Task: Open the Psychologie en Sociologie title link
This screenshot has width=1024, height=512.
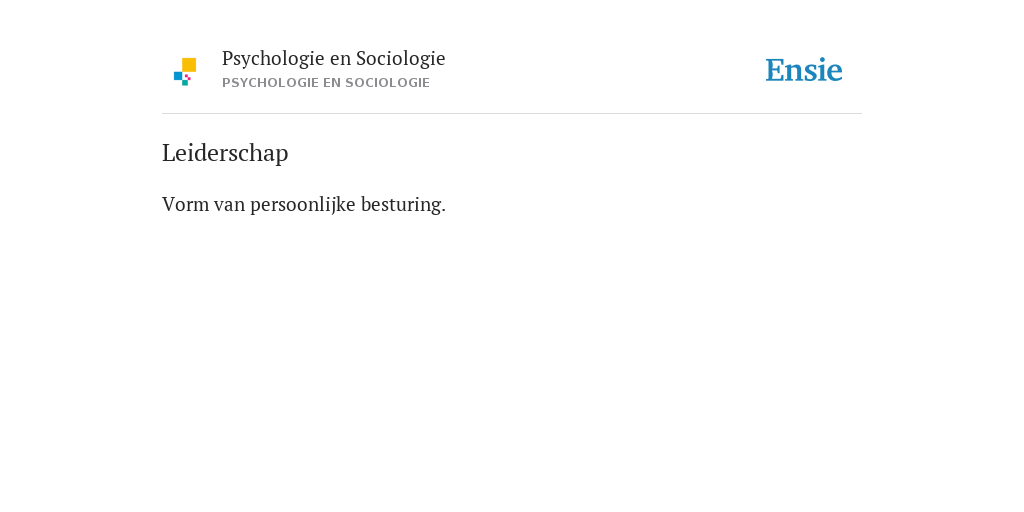Action: pyautogui.click(x=333, y=59)
